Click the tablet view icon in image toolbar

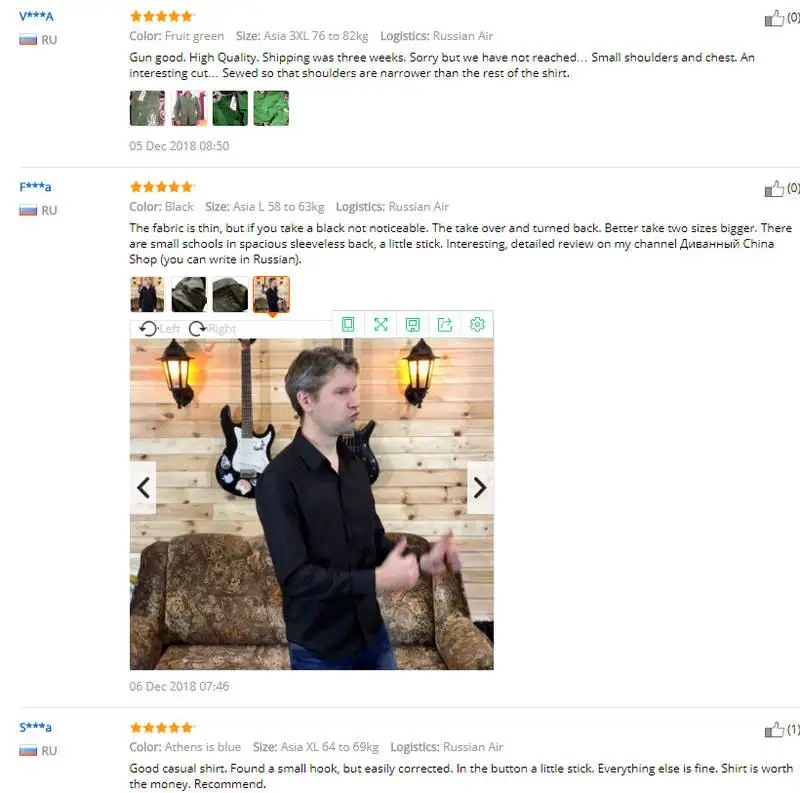pyautogui.click(x=348, y=325)
